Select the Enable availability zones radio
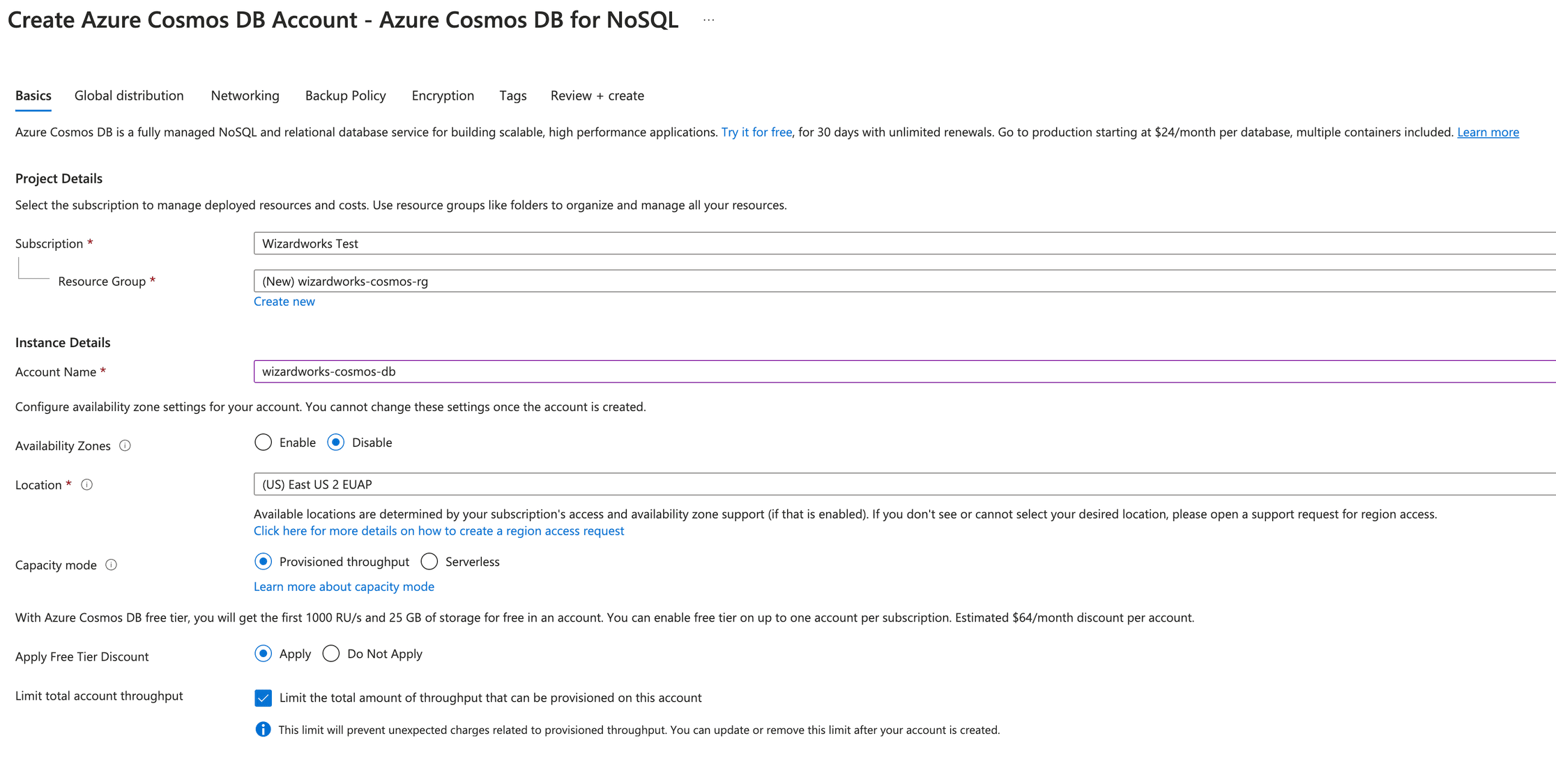Viewport: 1556px width, 784px height. [263, 443]
